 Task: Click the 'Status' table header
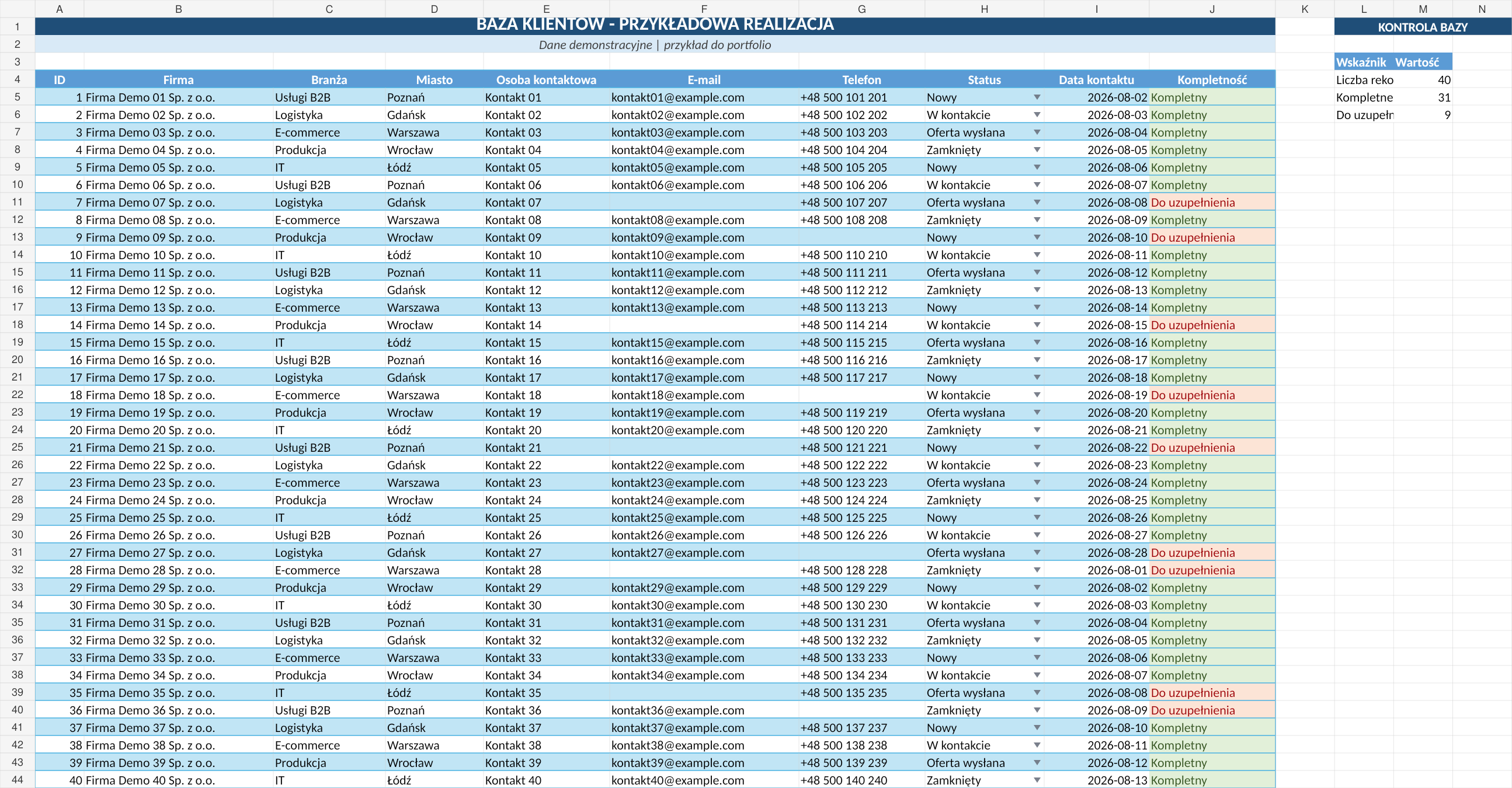tap(984, 80)
